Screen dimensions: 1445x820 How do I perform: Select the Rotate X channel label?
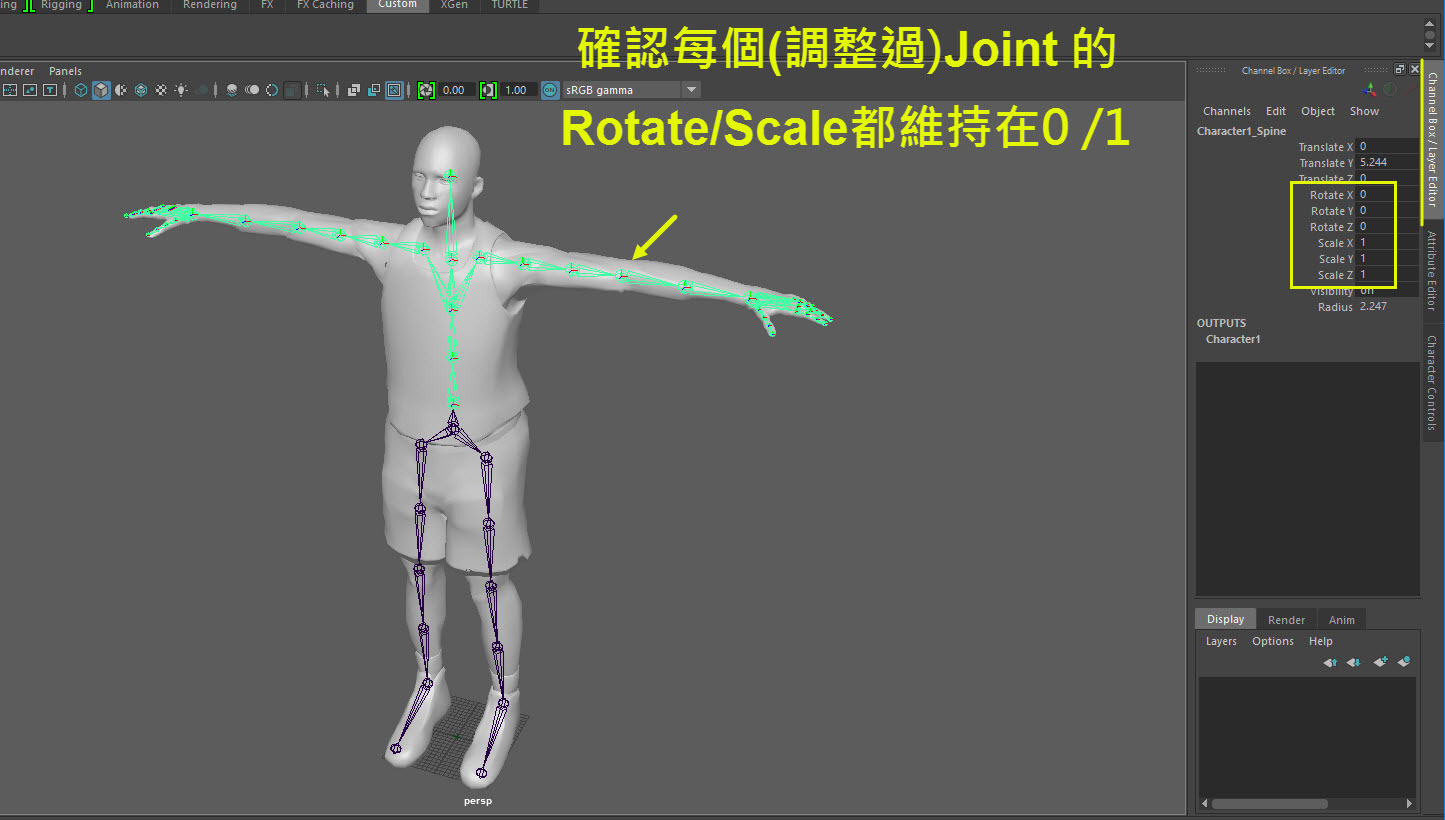1331,195
